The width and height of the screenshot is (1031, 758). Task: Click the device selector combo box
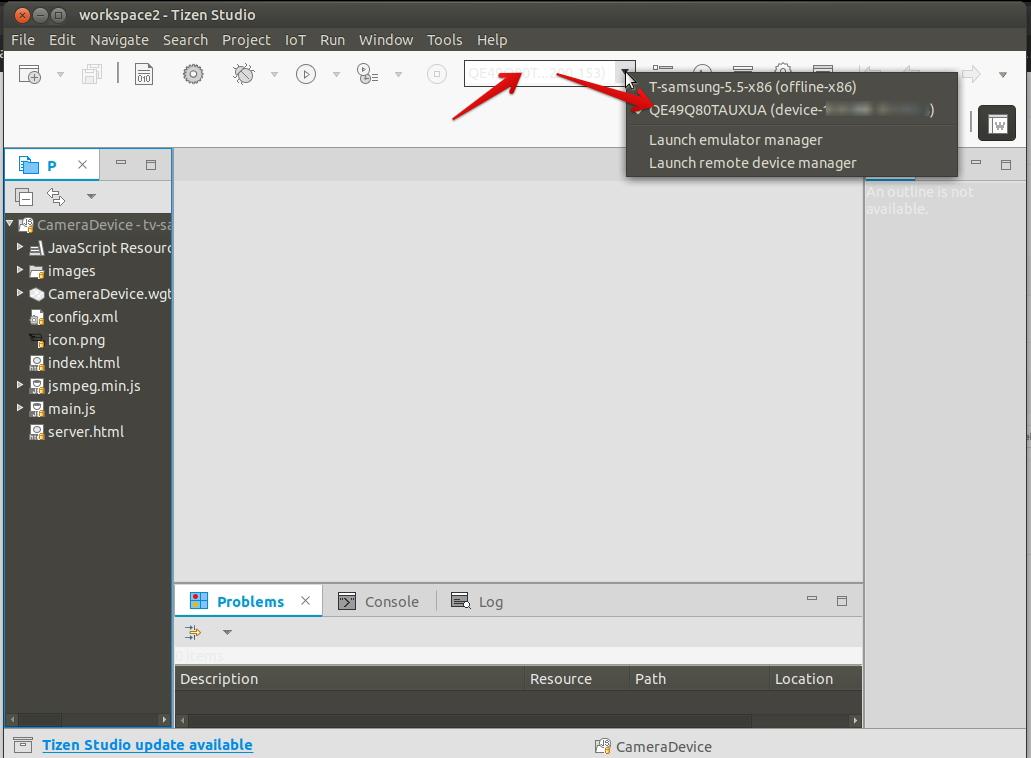pos(550,73)
